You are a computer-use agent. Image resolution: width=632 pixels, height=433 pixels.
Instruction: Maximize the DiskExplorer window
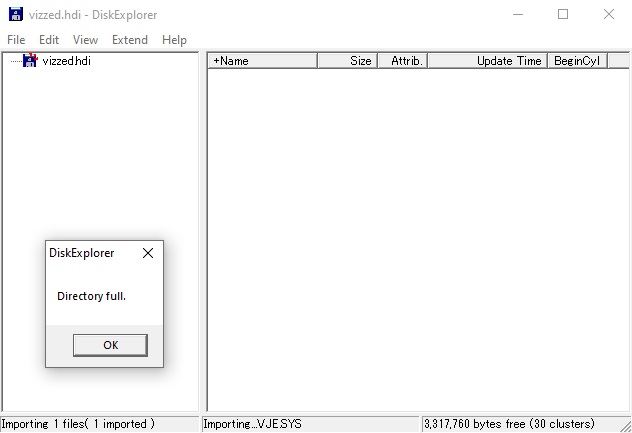coord(563,15)
